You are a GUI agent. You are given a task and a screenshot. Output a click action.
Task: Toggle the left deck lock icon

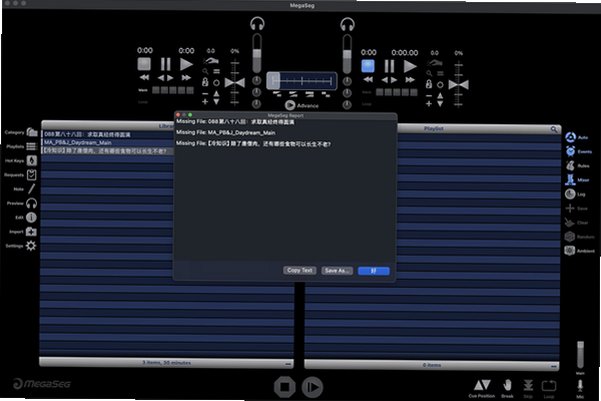205,82
